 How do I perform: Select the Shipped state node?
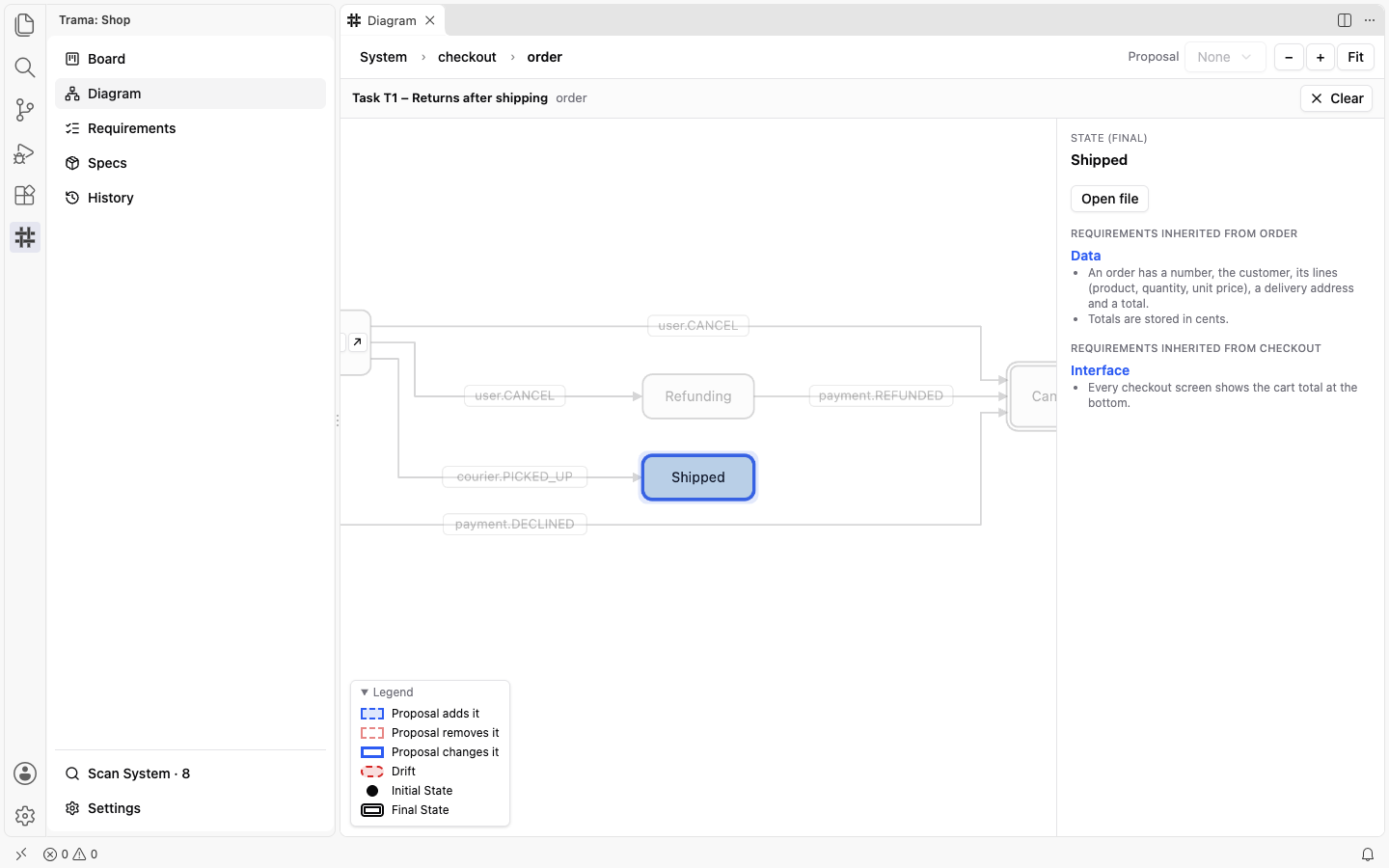point(698,477)
